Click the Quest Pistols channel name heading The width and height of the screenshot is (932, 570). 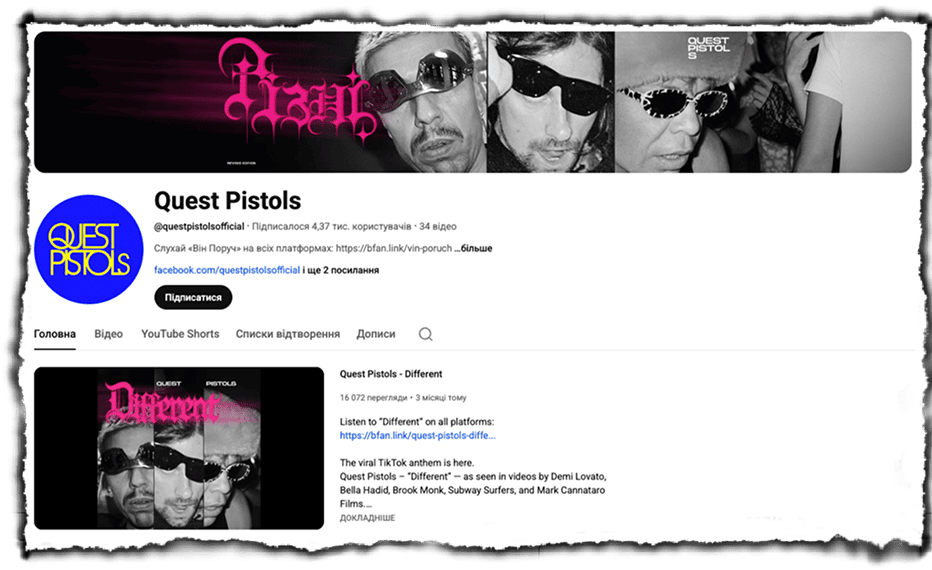tap(228, 201)
